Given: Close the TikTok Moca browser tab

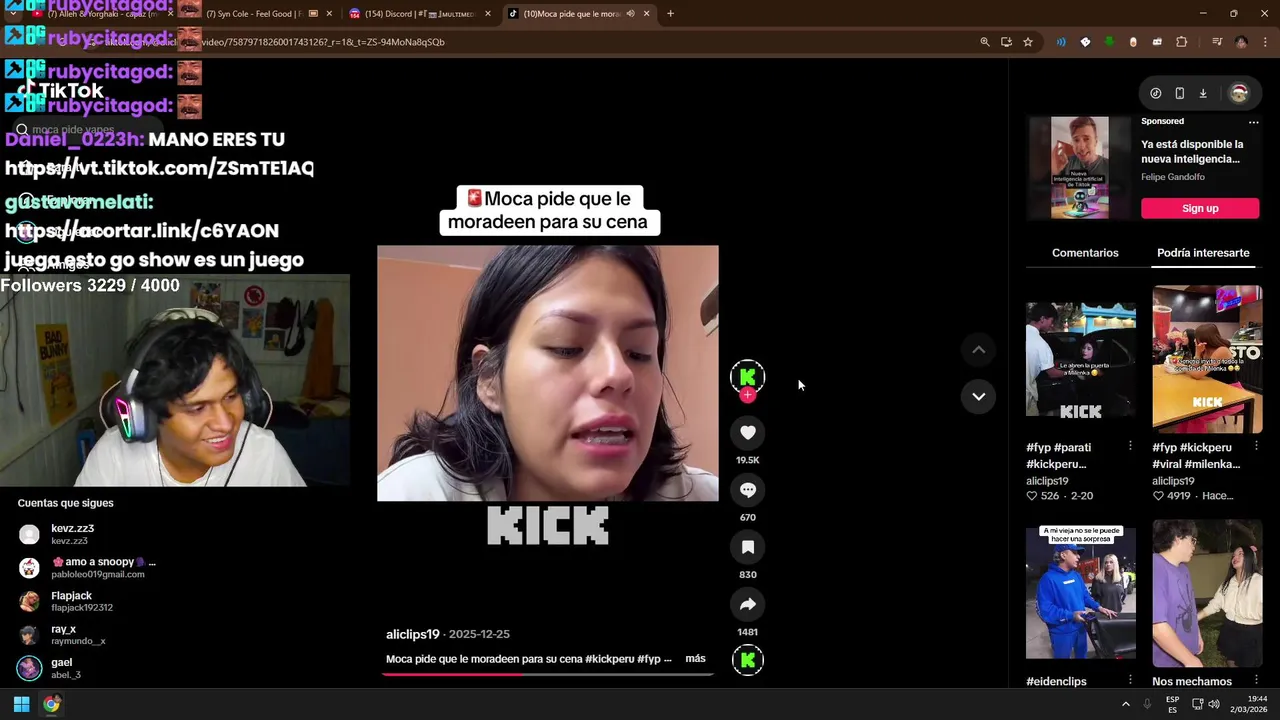Looking at the screenshot, I should (x=646, y=14).
